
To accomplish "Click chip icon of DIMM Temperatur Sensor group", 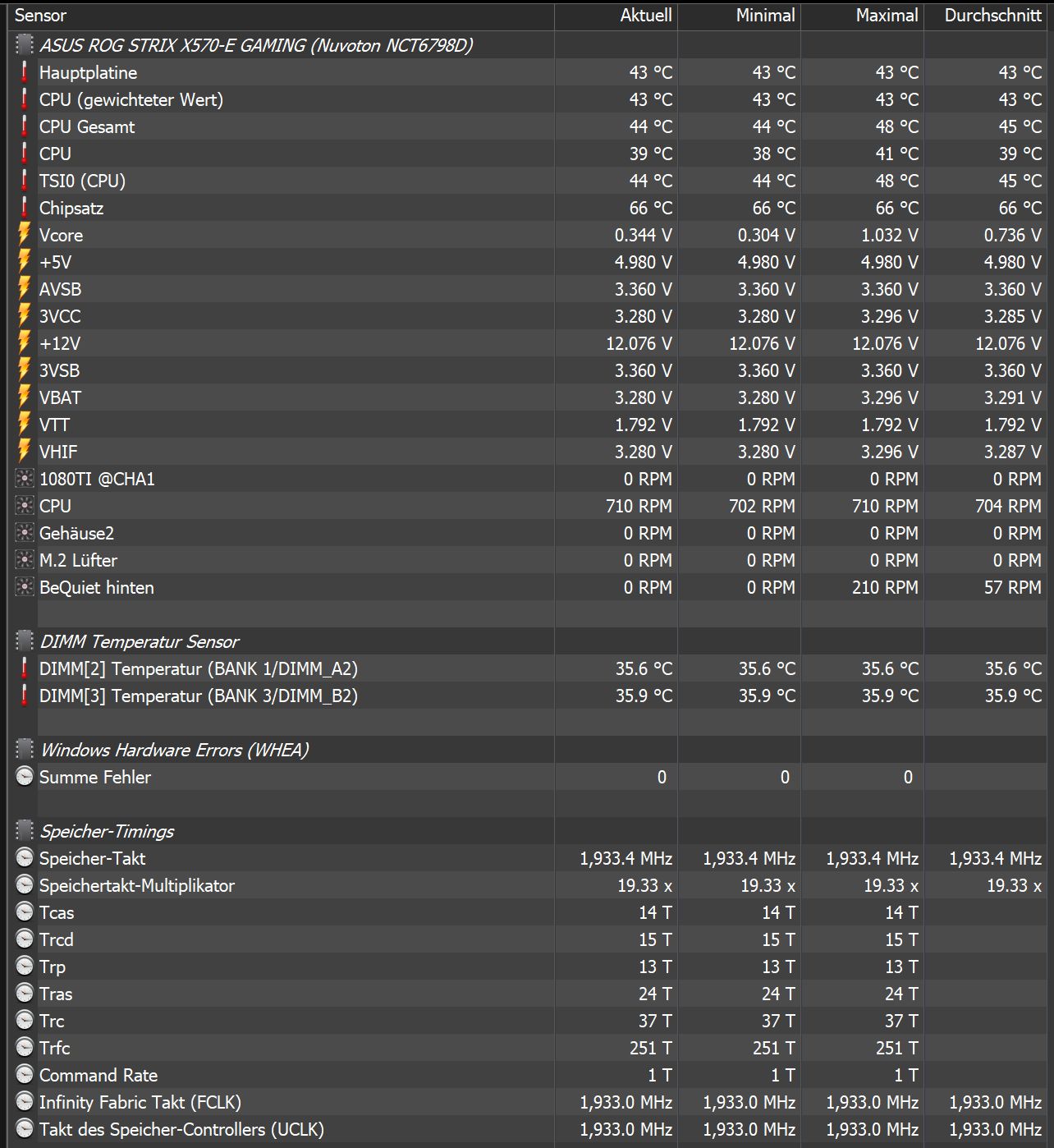I will (25, 641).
